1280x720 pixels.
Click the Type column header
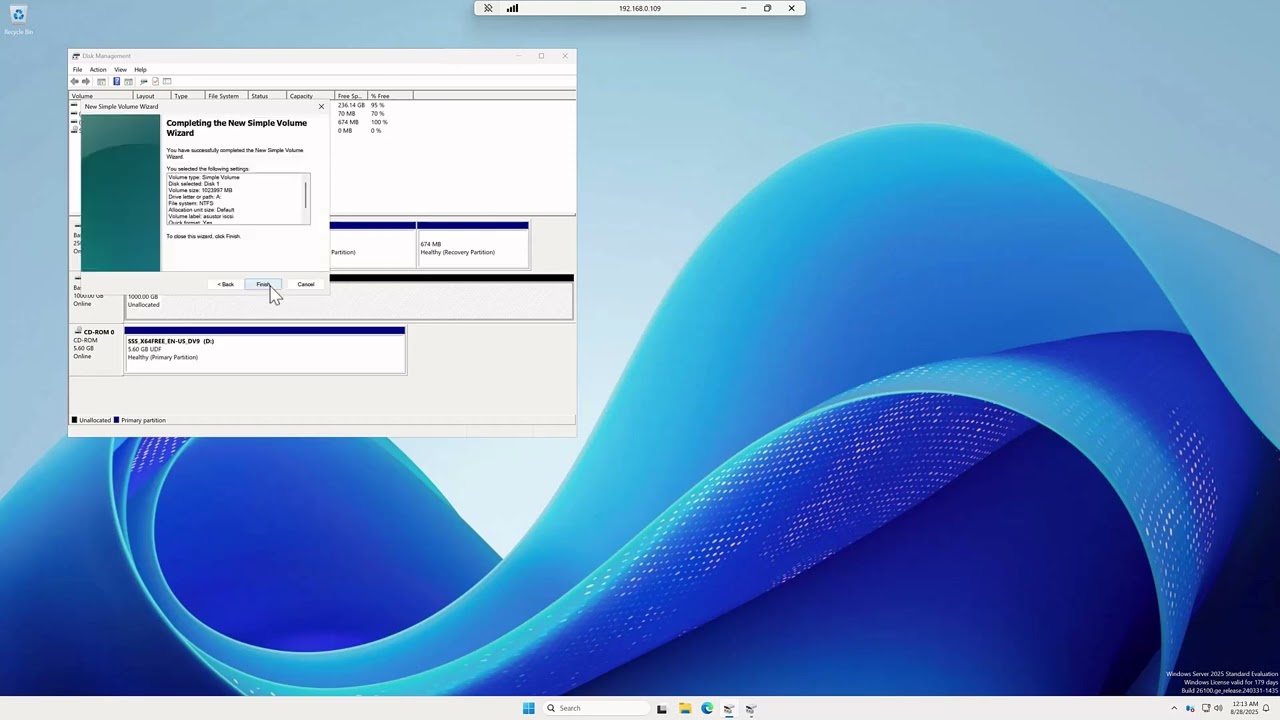[x=188, y=96]
